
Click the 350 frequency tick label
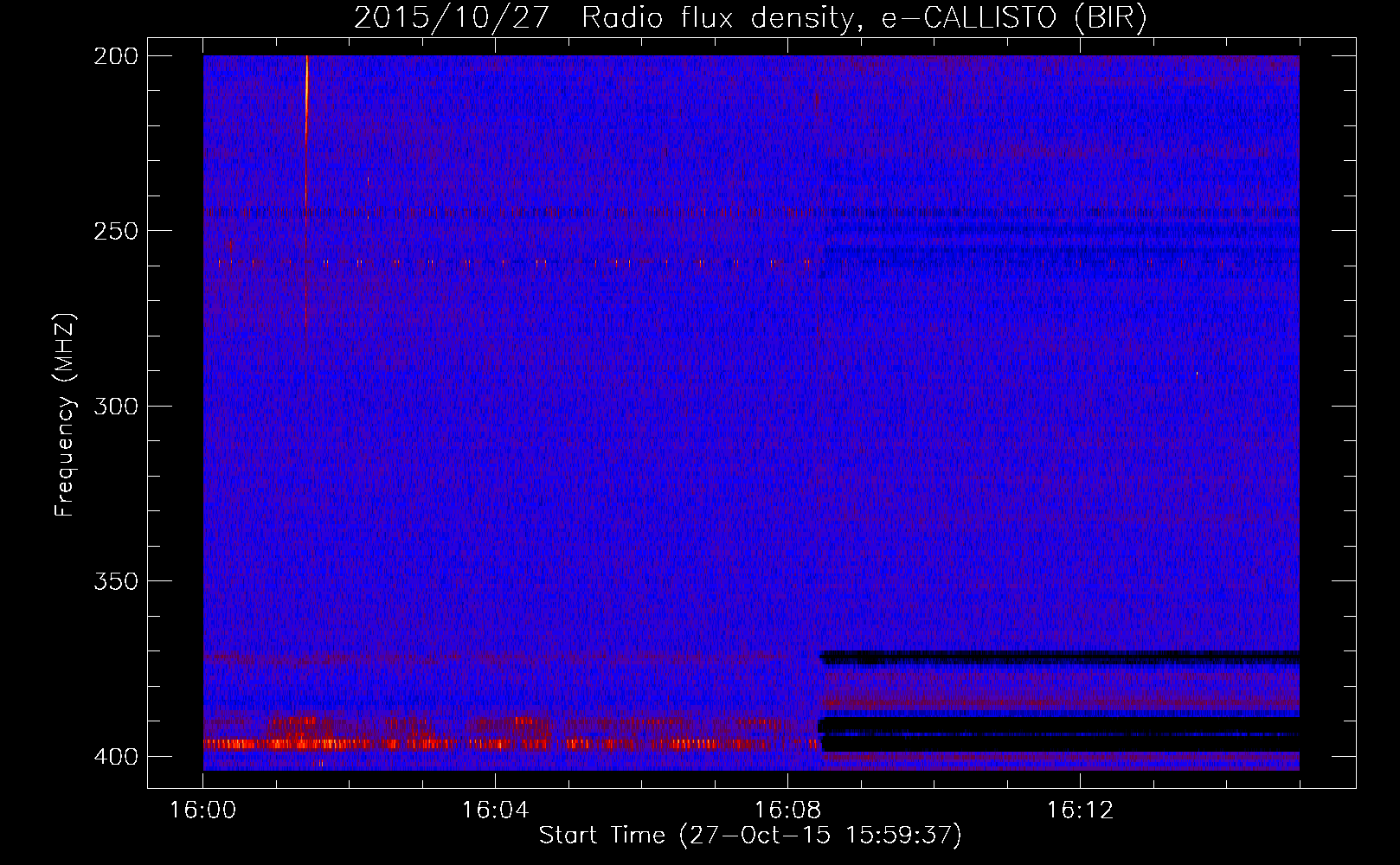[116, 580]
